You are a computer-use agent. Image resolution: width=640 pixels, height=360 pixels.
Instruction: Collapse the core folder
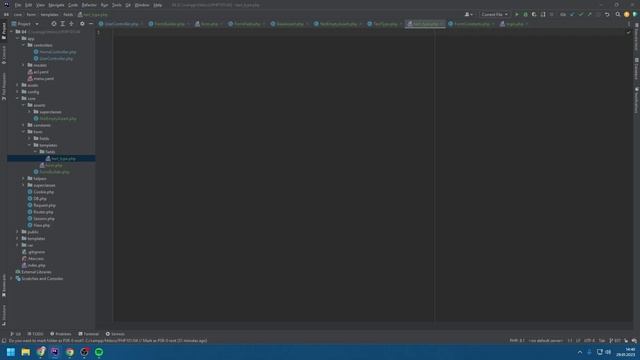[x=18, y=98]
